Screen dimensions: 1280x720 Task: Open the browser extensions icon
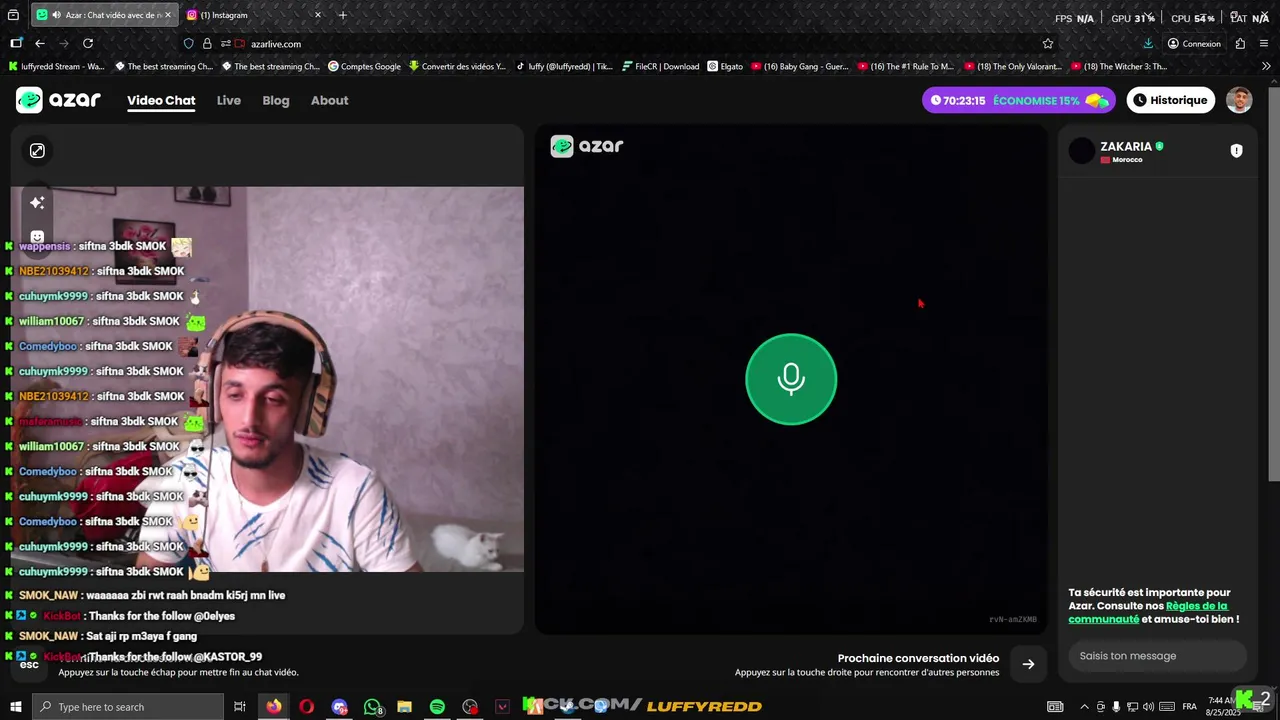coord(1240,43)
